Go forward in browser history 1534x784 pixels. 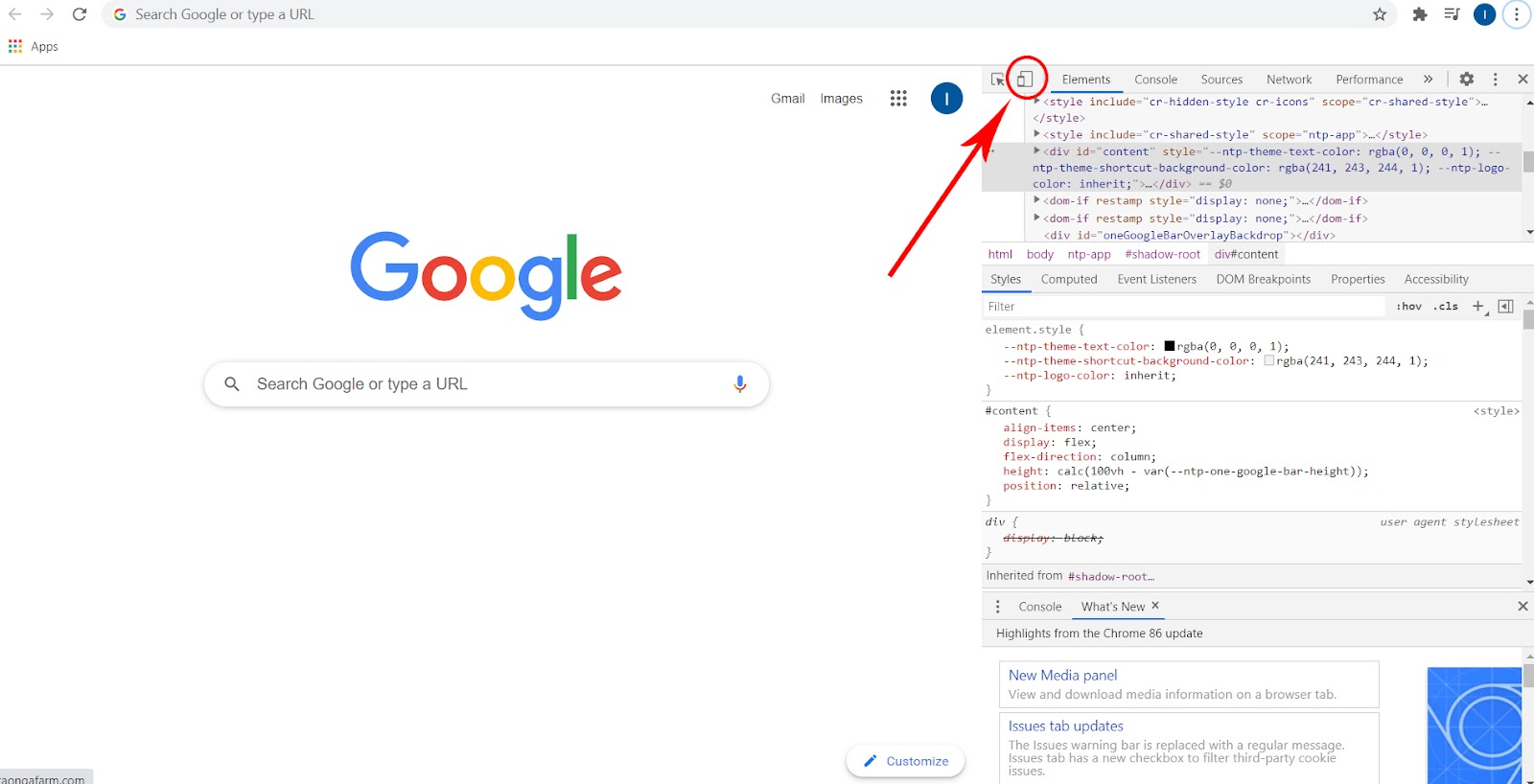click(x=47, y=14)
